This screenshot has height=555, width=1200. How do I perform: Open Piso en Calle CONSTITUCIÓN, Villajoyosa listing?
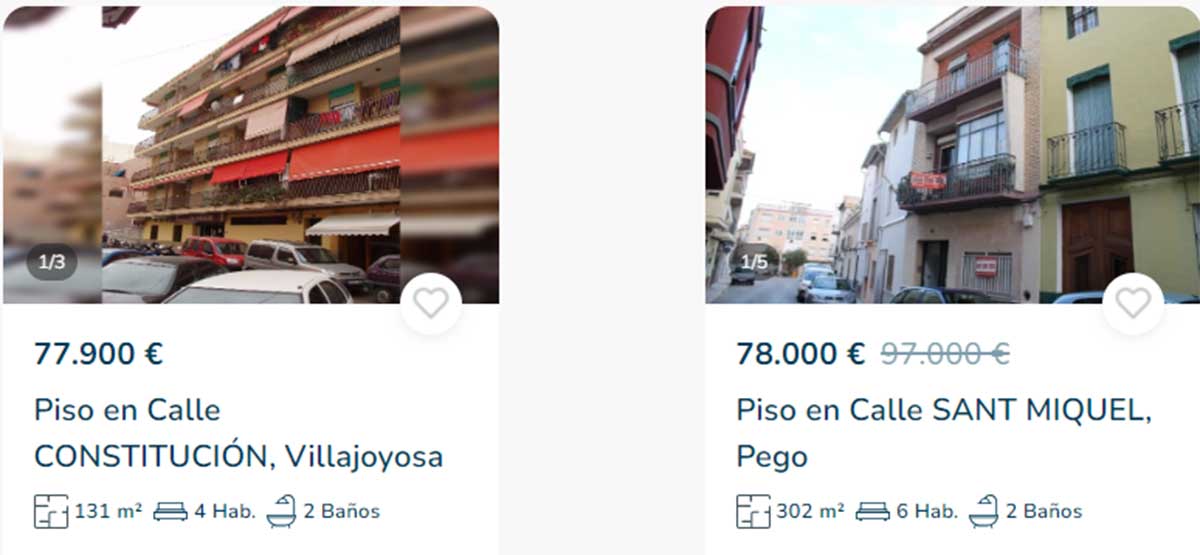[238, 433]
